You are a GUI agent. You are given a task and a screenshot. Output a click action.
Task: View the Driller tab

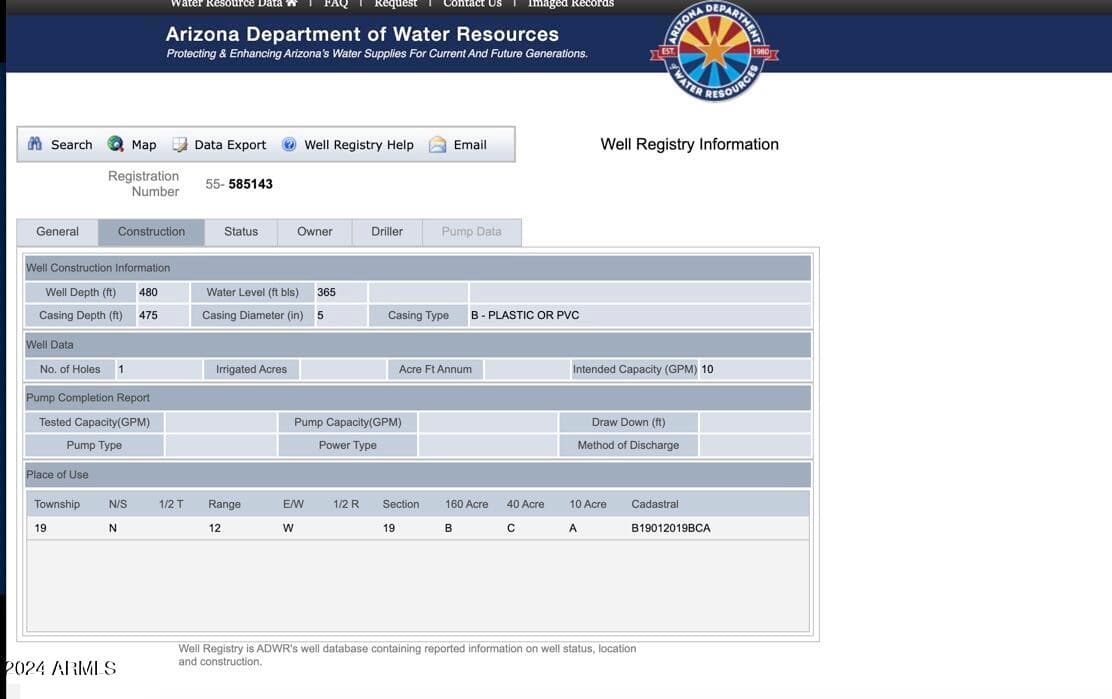click(x=387, y=232)
